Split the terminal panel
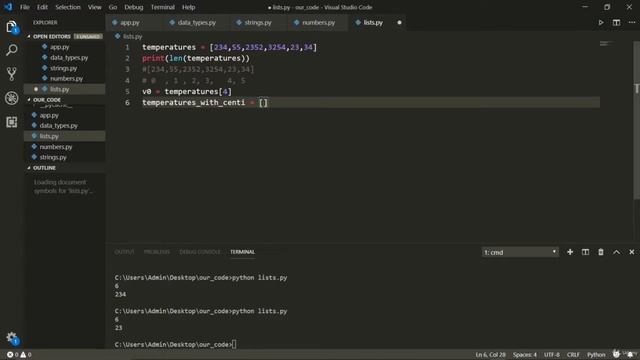Screen dimensions: 640x360 585,252
